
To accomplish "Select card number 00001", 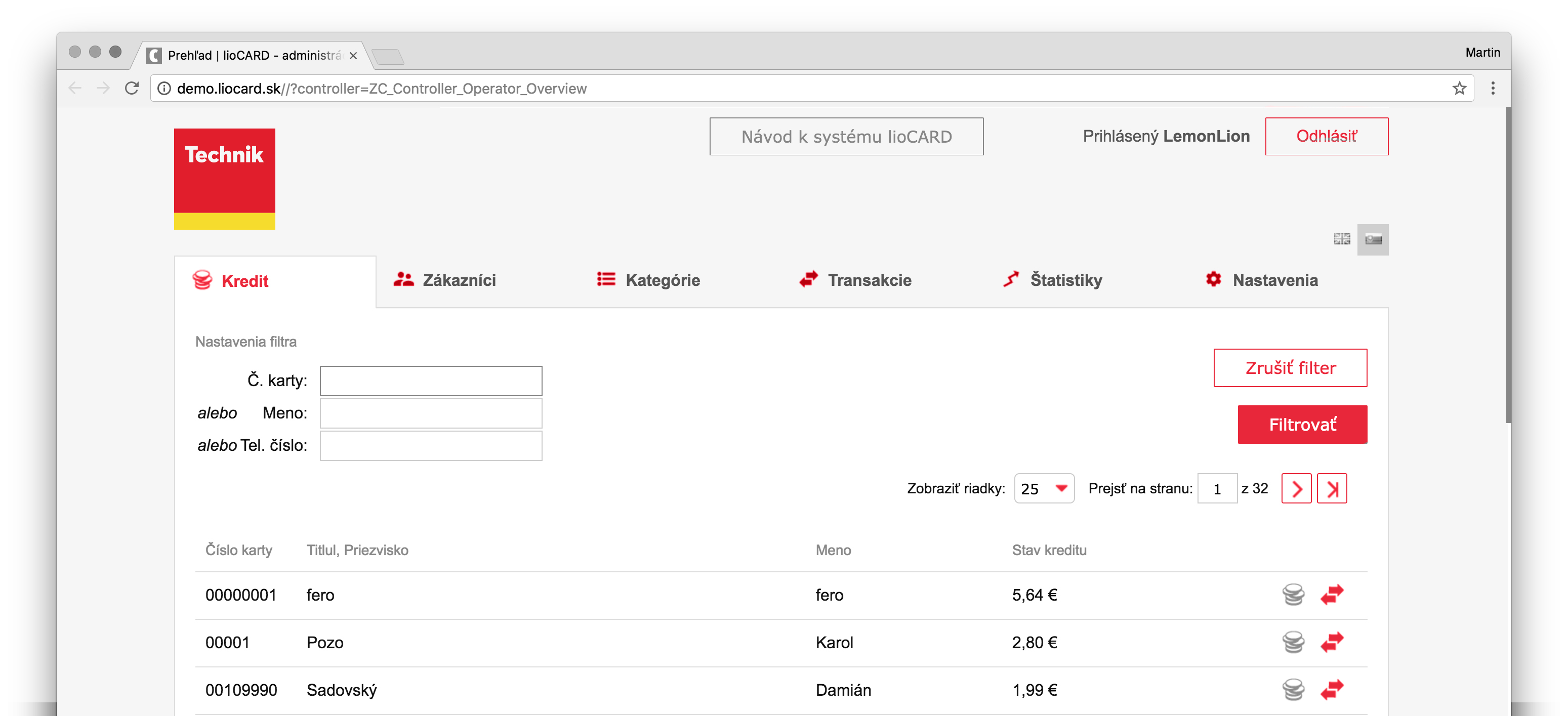I will [x=227, y=643].
